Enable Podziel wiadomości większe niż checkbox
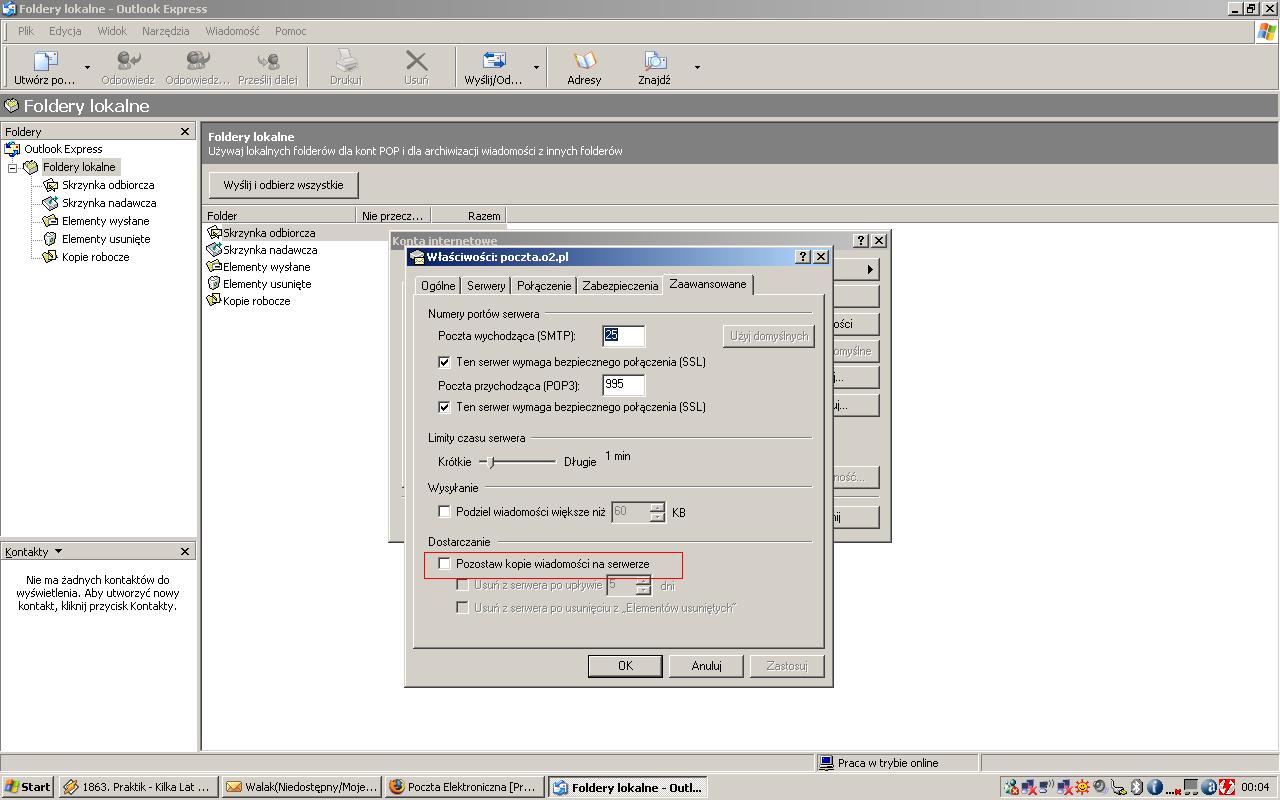This screenshot has height=800, width=1280. tap(445, 512)
